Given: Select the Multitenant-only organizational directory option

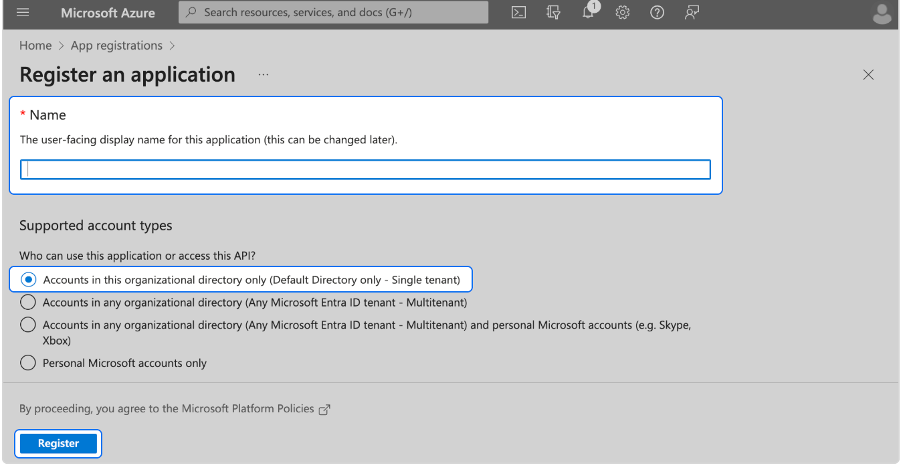Looking at the screenshot, I should 28,302.
